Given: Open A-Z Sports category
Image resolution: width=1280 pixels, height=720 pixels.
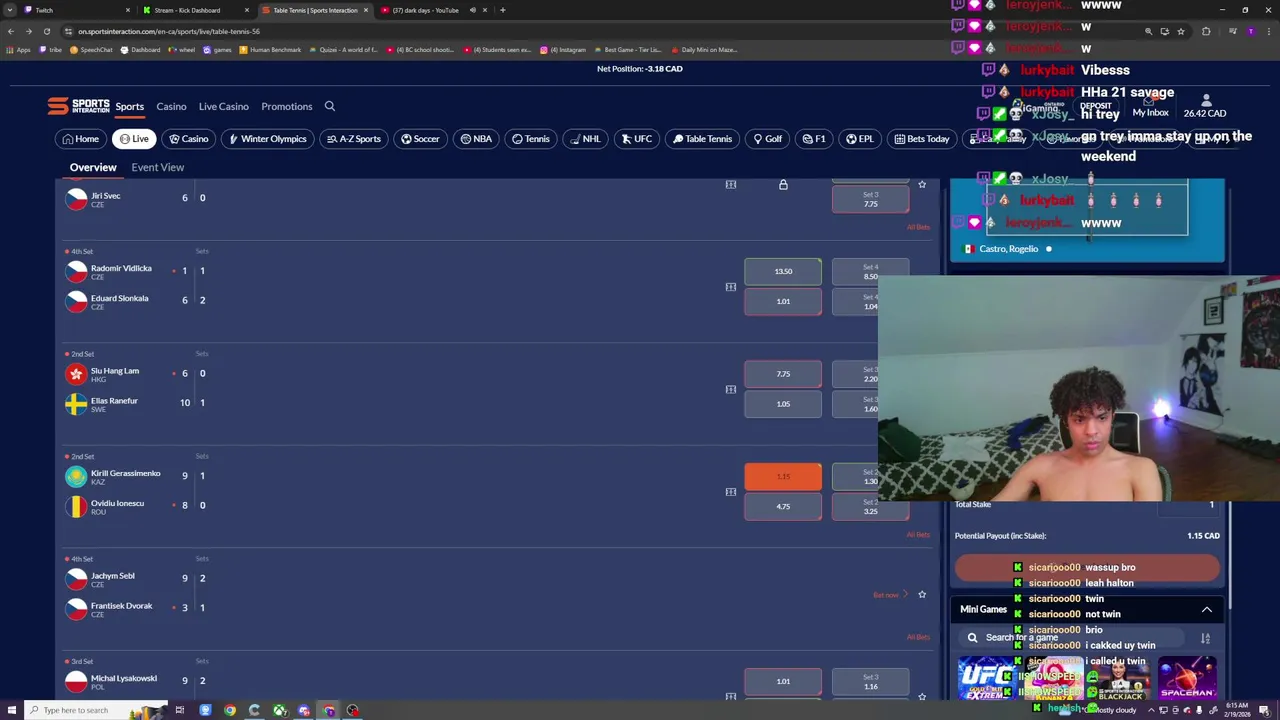Looking at the screenshot, I should 353,139.
